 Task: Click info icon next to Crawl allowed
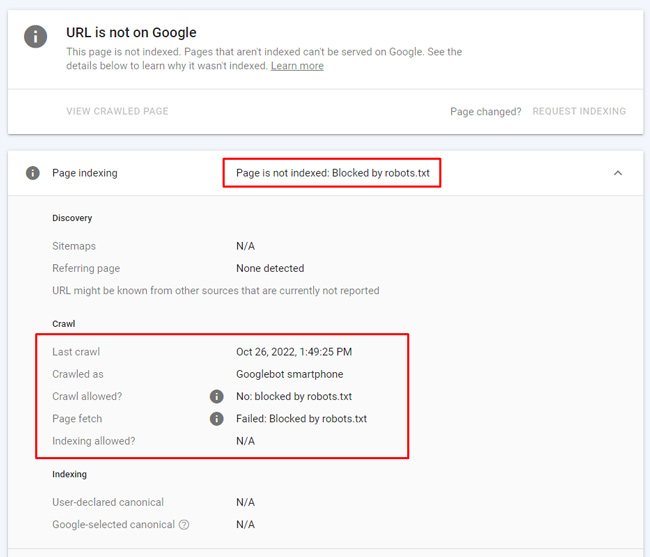pos(216,397)
